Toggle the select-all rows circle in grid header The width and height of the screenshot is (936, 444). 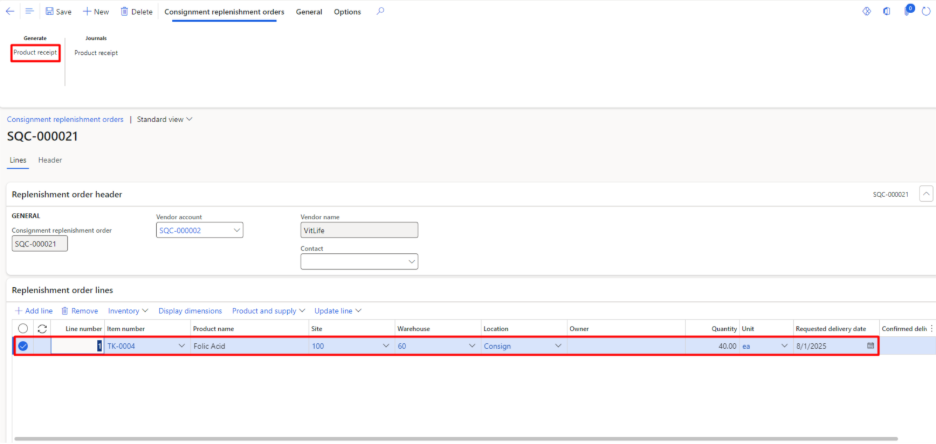coord(22,328)
